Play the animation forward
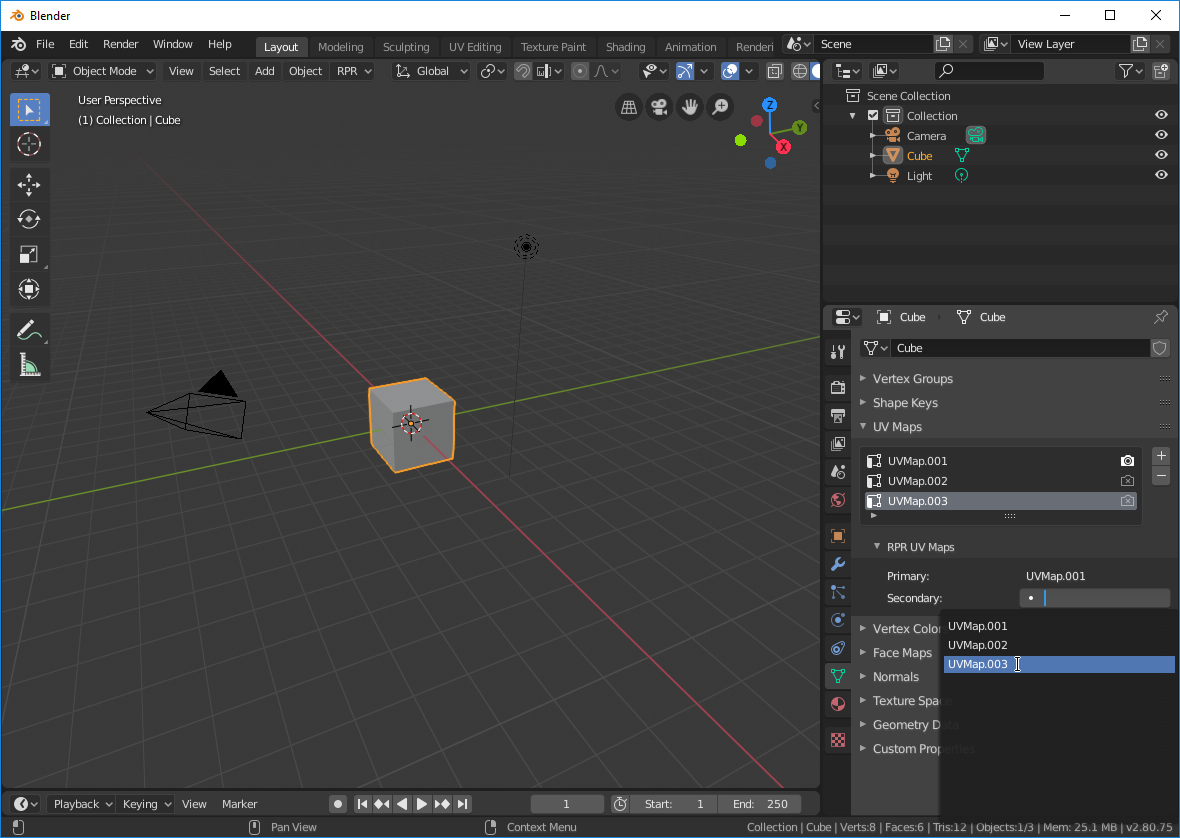Image resolution: width=1180 pixels, height=838 pixels. pos(421,804)
